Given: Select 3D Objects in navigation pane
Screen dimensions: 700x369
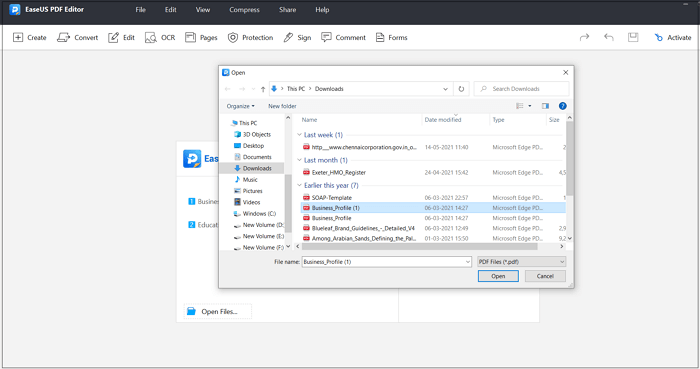Looking at the screenshot, I should pos(252,134).
